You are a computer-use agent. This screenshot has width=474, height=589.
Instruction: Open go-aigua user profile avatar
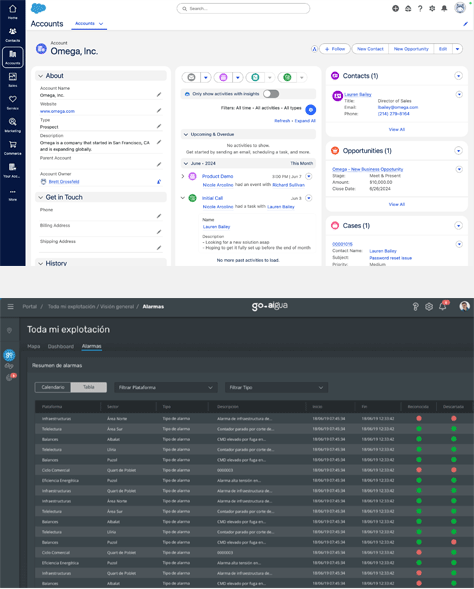coord(465,306)
